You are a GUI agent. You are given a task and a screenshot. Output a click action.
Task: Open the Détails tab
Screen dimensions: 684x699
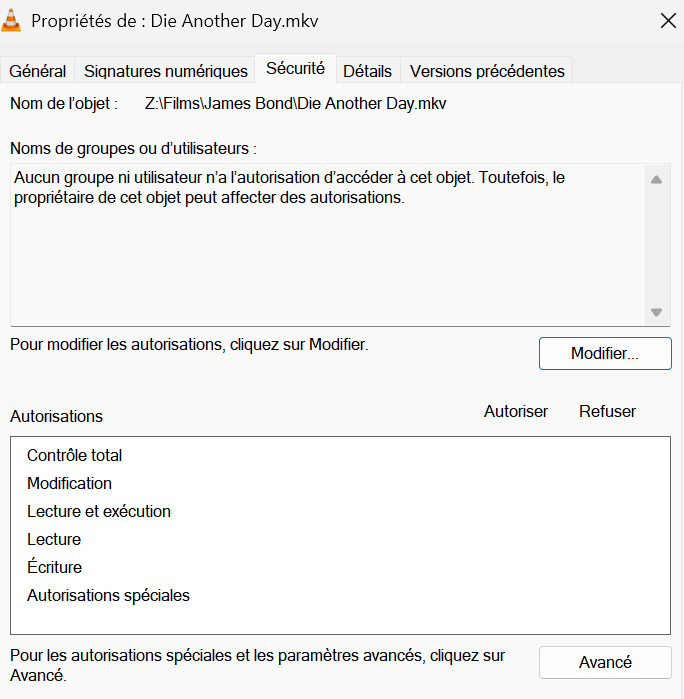(367, 71)
